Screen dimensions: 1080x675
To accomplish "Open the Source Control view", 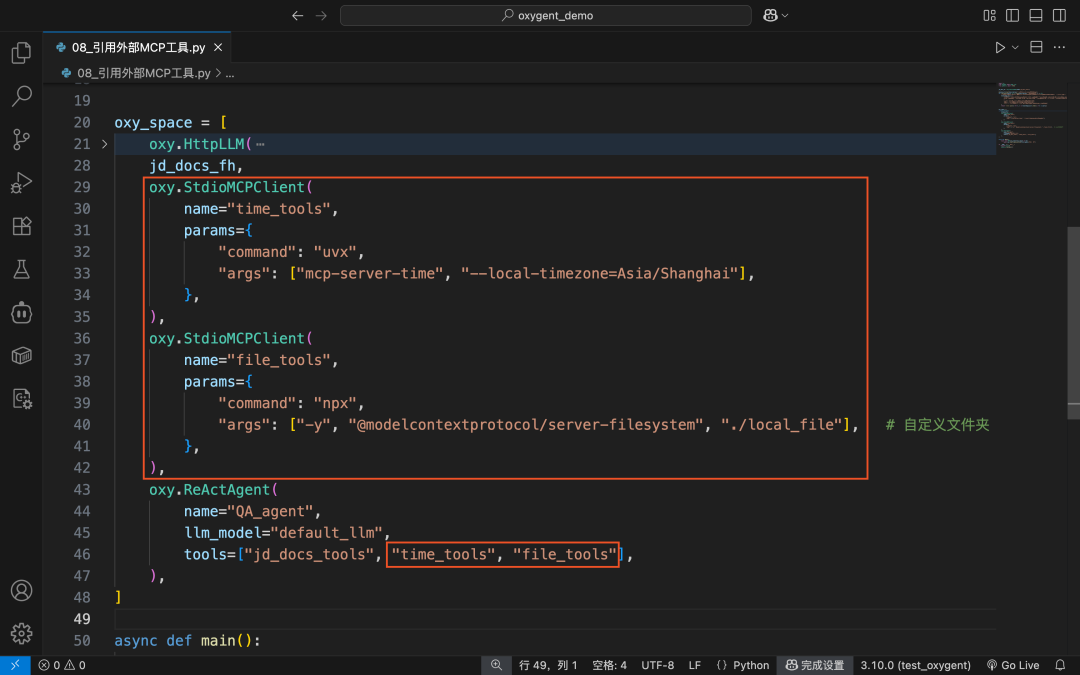I will (21, 139).
